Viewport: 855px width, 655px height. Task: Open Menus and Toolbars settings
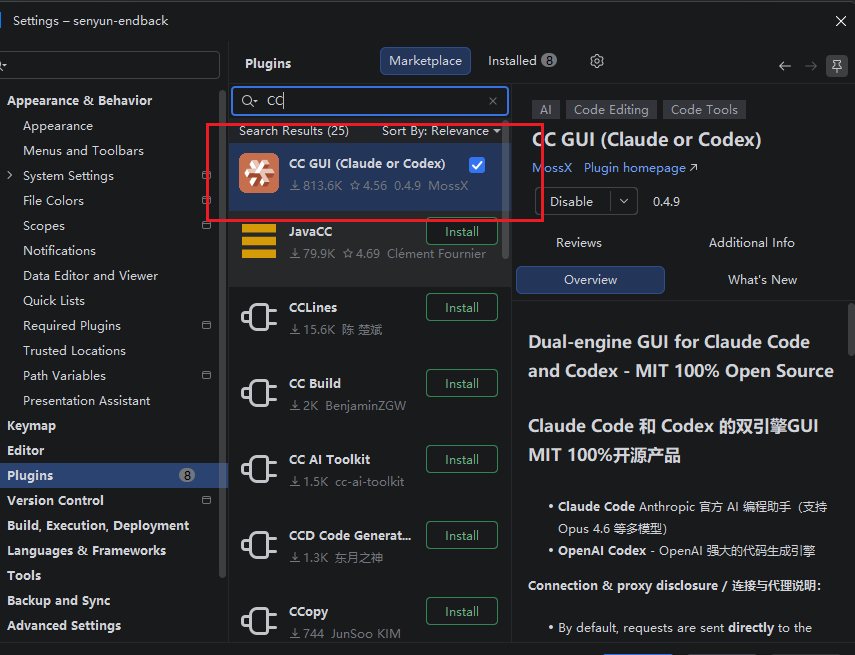(83, 151)
